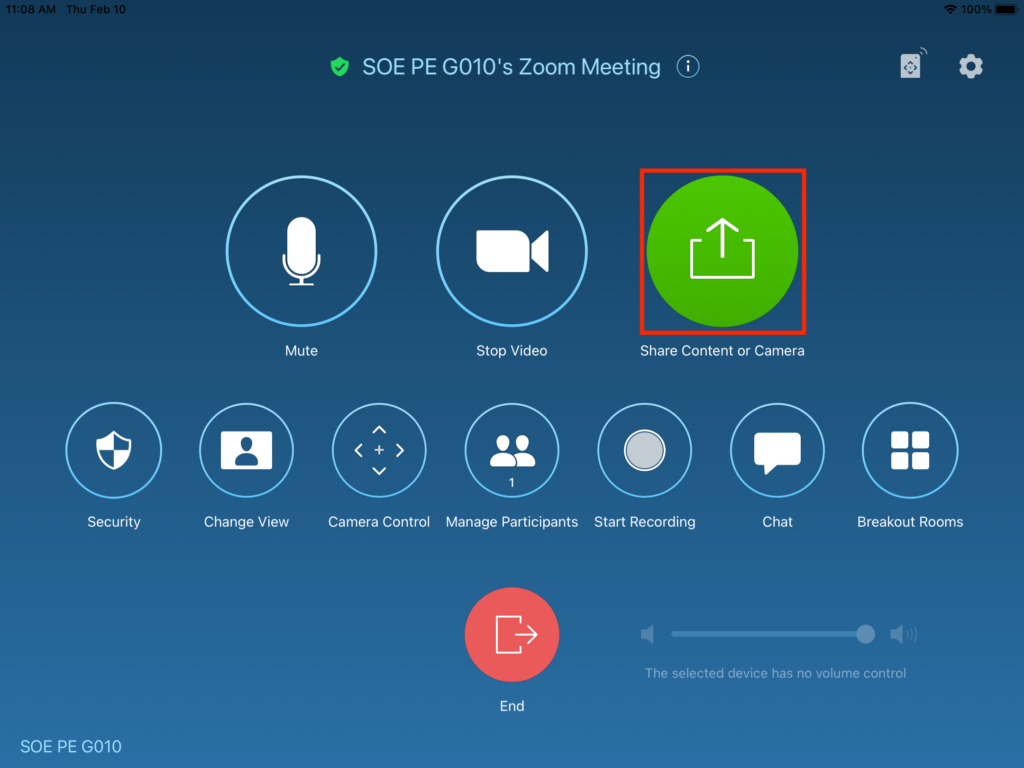The image size is (1024, 768).
Task: Tap the controller switch icon beside the gear
Action: (x=912, y=63)
